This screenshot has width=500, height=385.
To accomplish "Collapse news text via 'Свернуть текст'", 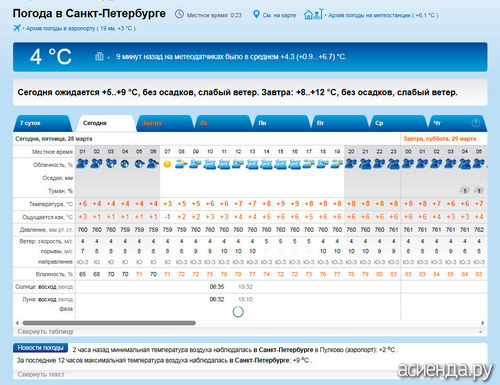I will click(41, 374).
